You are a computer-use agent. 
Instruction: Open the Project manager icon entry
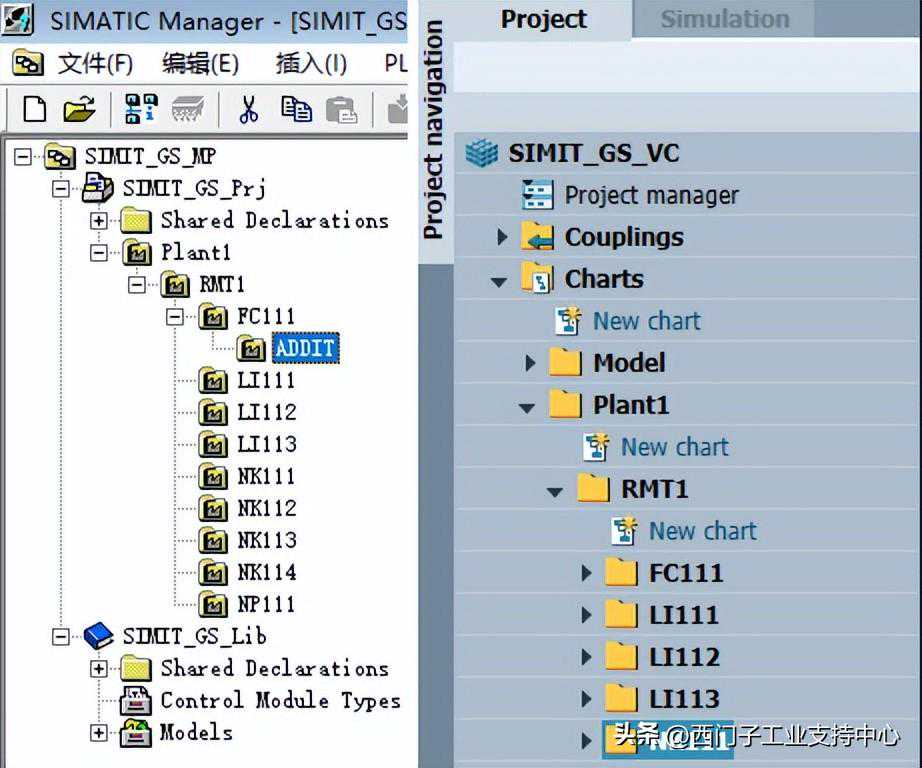click(x=538, y=195)
